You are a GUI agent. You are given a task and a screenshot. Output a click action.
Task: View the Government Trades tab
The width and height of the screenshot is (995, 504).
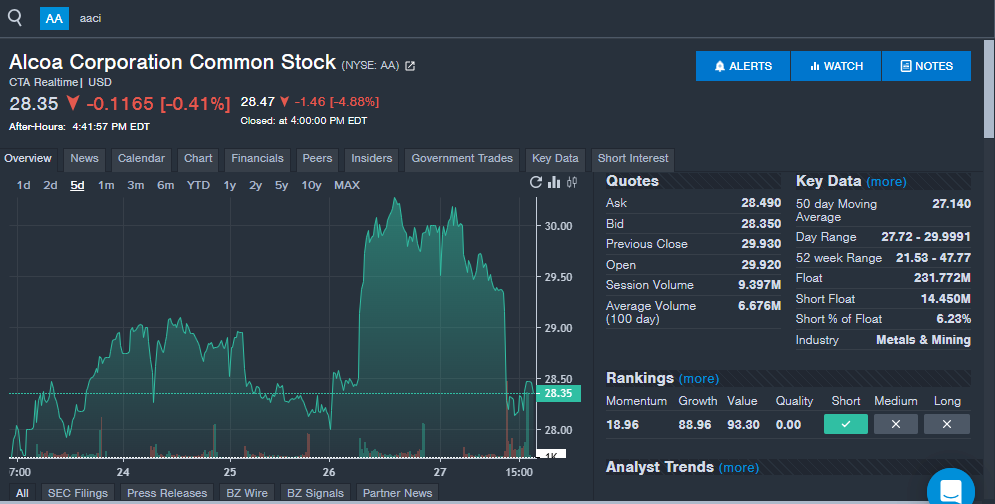(462, 159)
